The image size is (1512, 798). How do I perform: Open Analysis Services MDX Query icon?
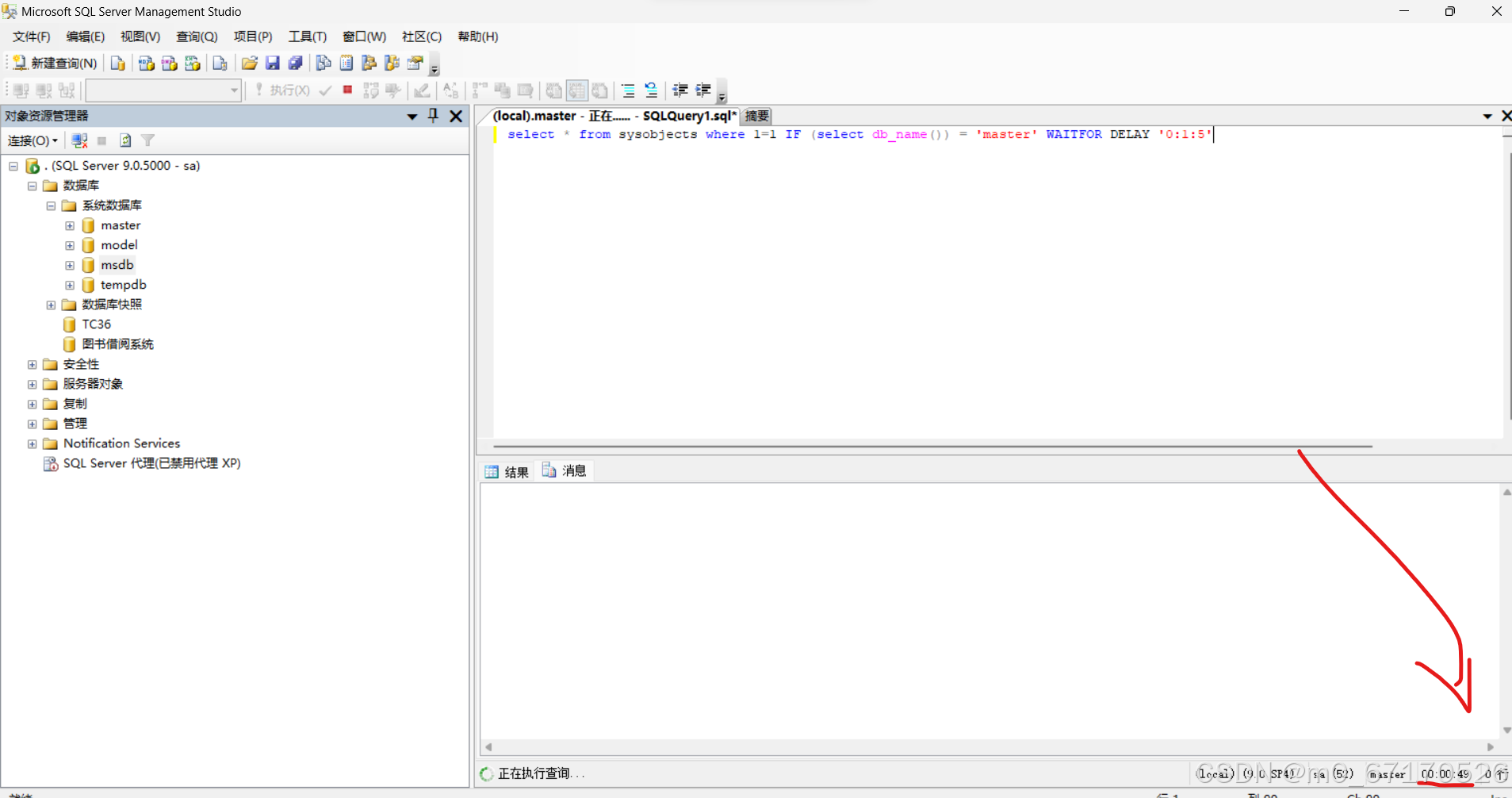[x=146, y=63]
